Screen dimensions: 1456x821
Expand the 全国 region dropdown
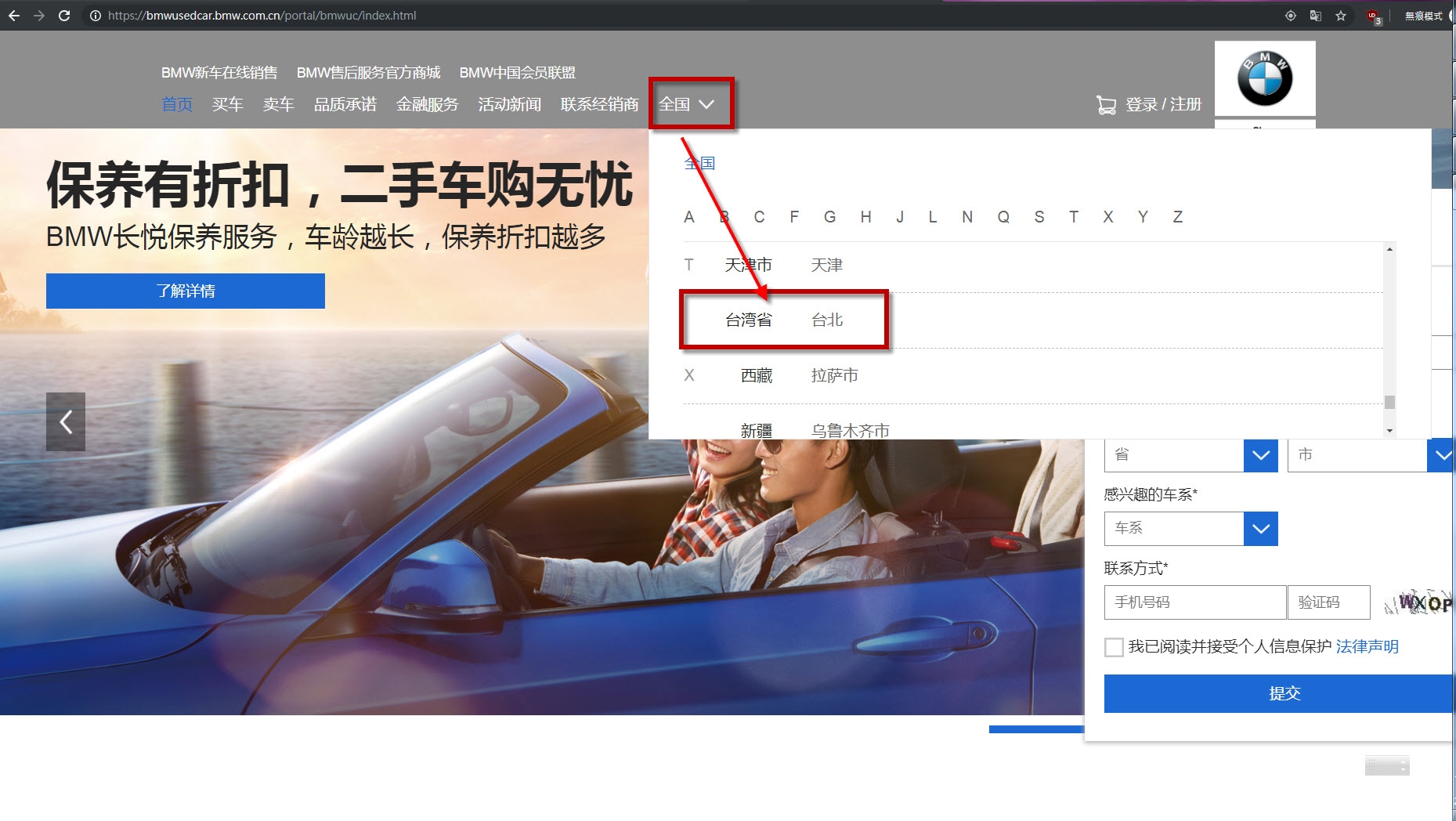click(687, 104)
